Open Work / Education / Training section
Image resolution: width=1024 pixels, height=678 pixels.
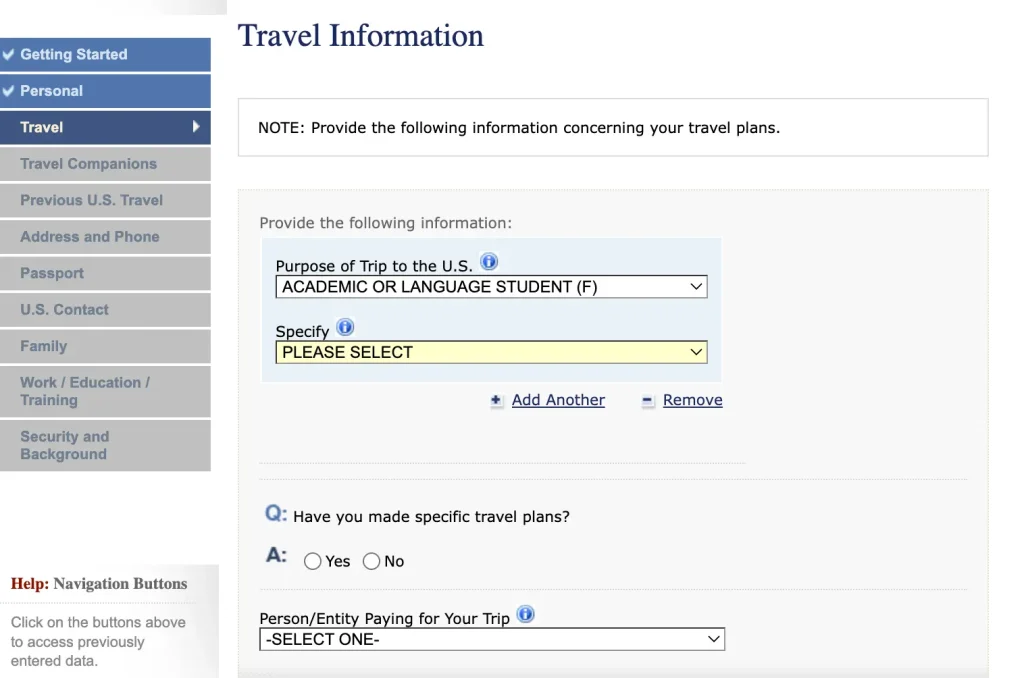point(105,391)
